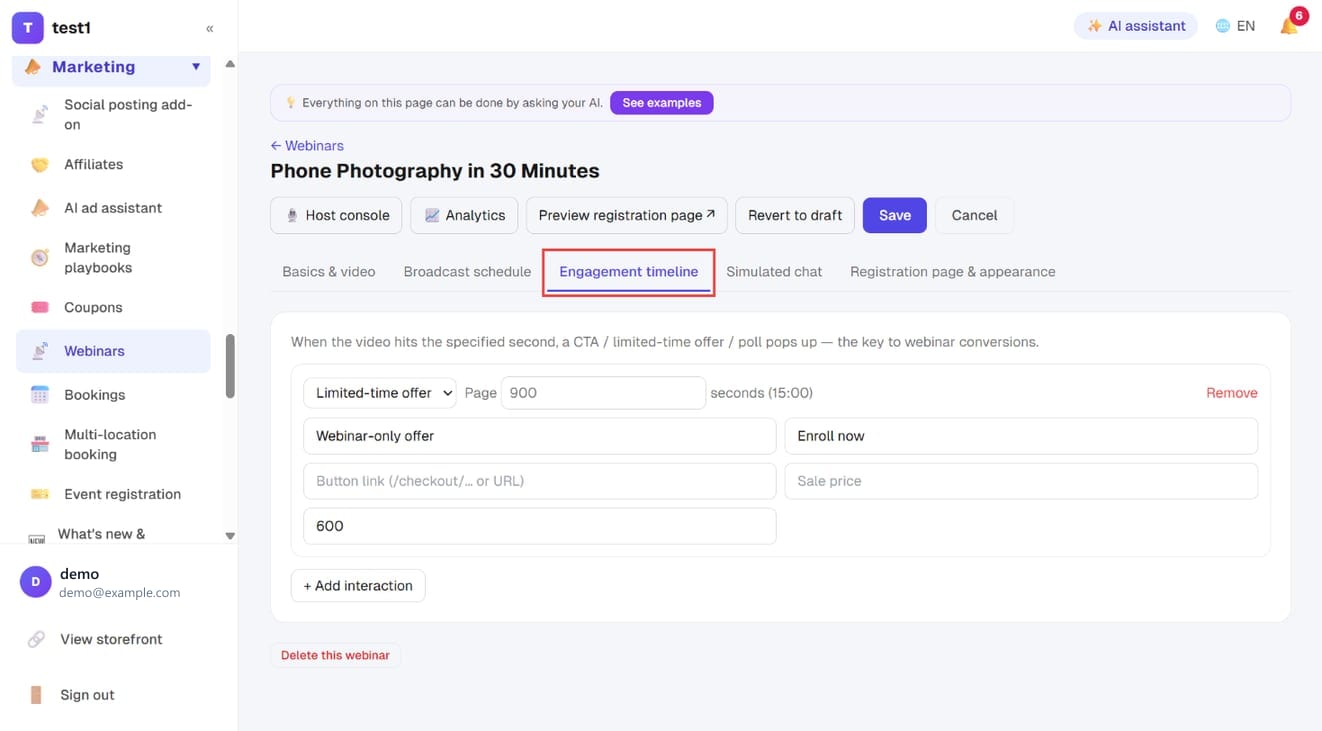Image resolution: width=1322 pixels, height=731 pixels.
Task: Click the Marketing playbooks compass icon
Action: [x=39, y=258]
